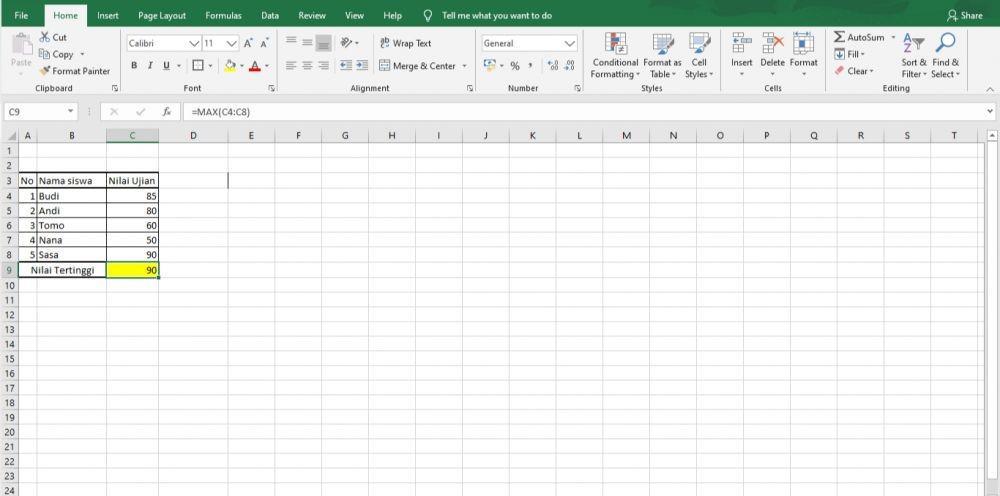Image resolution: width=1000 pixels, height=496 pixels.
Task: Apply the Fill Color bucket
Action: [230, 66]
